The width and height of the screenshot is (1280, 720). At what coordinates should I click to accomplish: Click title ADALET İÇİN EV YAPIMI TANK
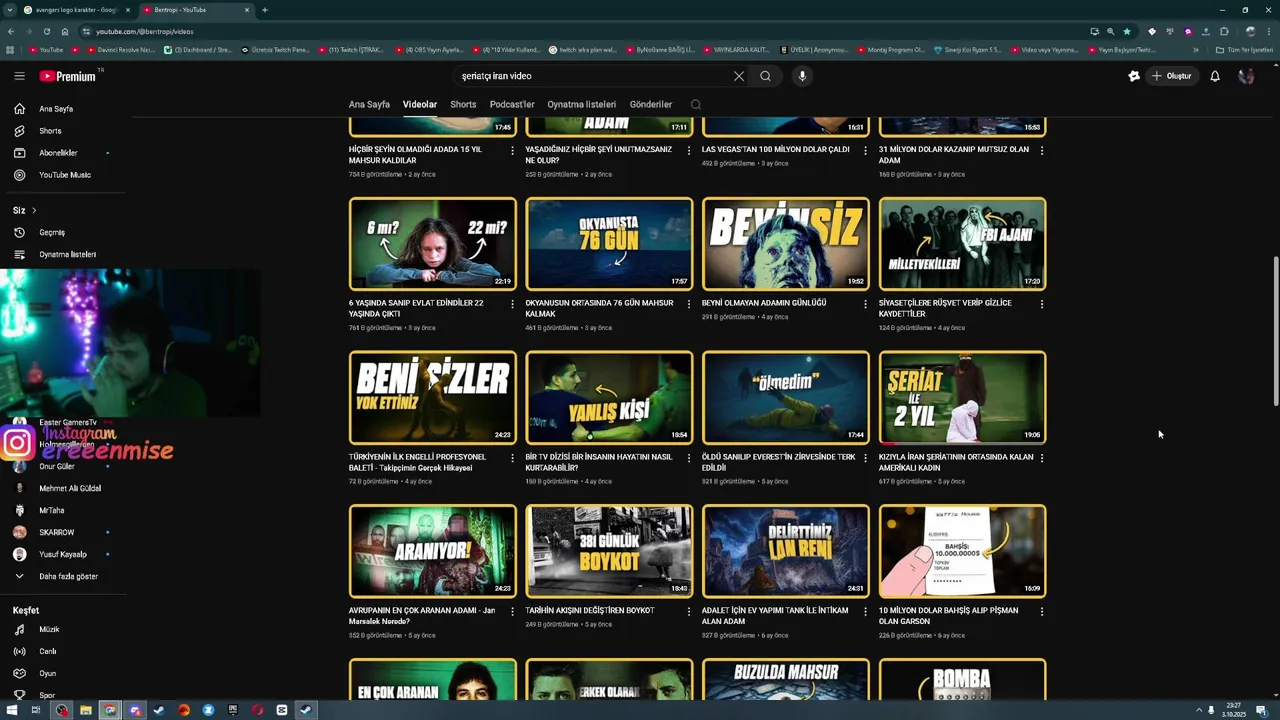pyautogui.click(x=775, y=616)
